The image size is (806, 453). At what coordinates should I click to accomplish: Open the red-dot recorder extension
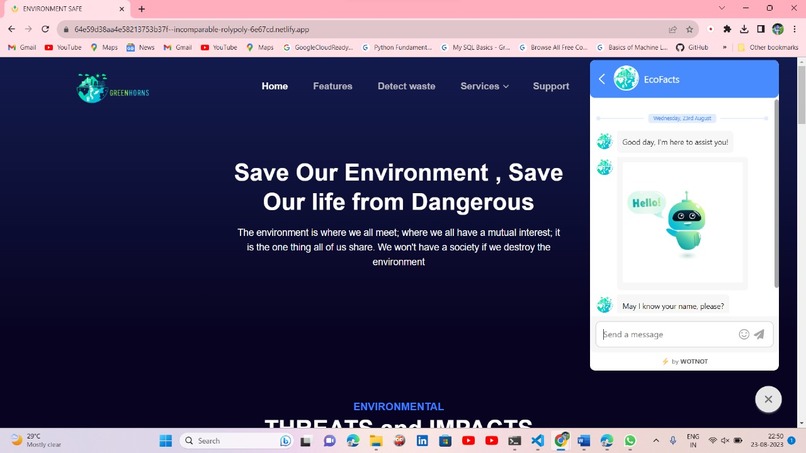click(x=710, y=29)
